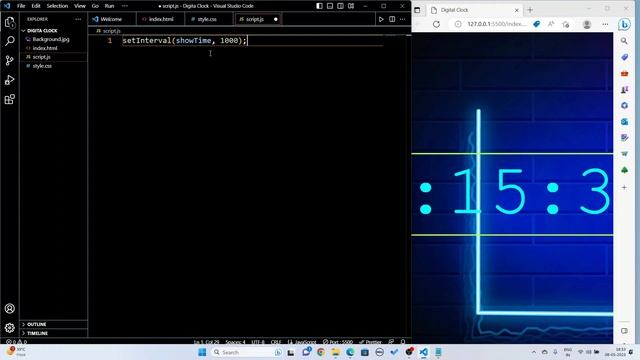Screen dimensions: 640x360
Task: Place cursor in setInterval code line
Action: click(184, 40)
